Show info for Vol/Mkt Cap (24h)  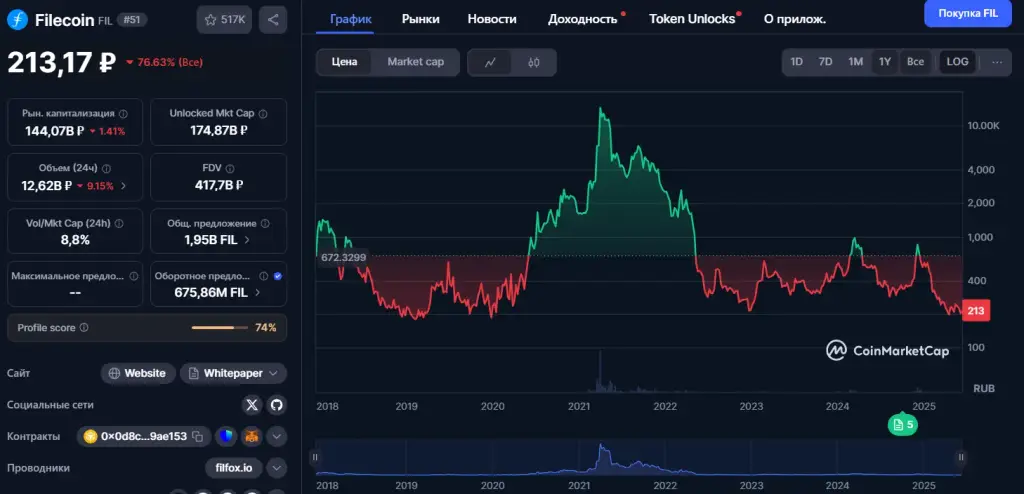(119, 223)
